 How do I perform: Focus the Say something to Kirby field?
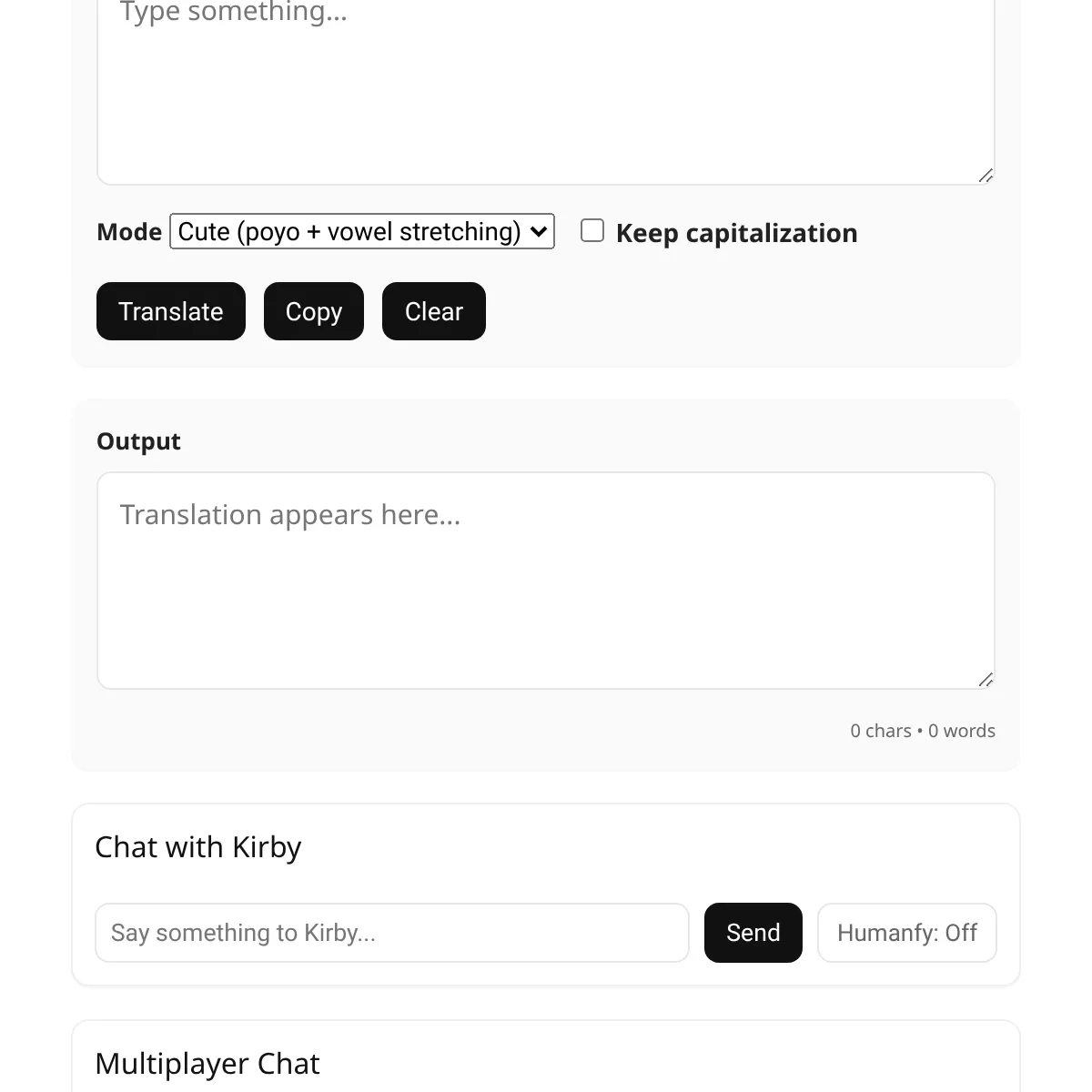point(392,933)
